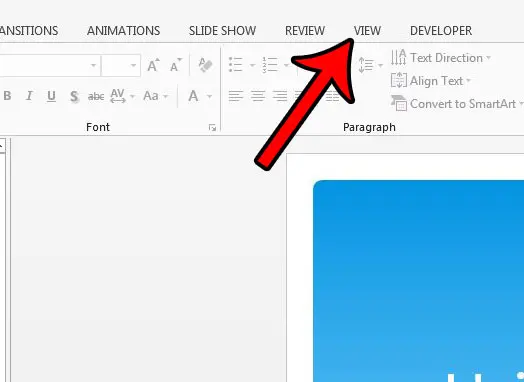Toggle Text Shadow formatting
The image size is (524, 382).
(x=74, y=97)
